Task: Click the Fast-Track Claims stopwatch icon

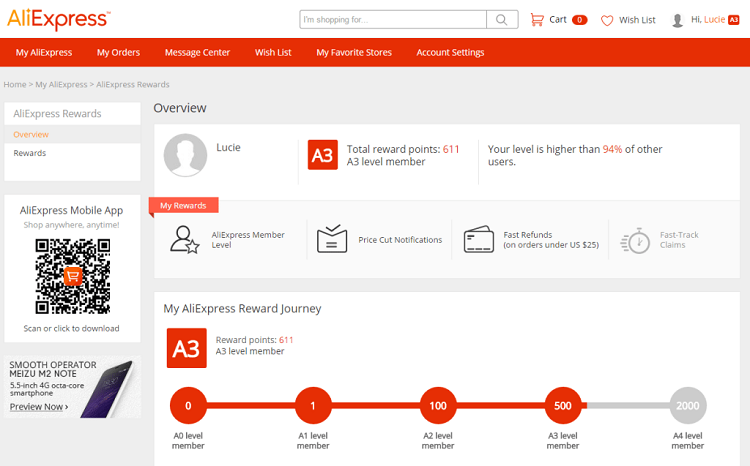Action: pos(635,241)
